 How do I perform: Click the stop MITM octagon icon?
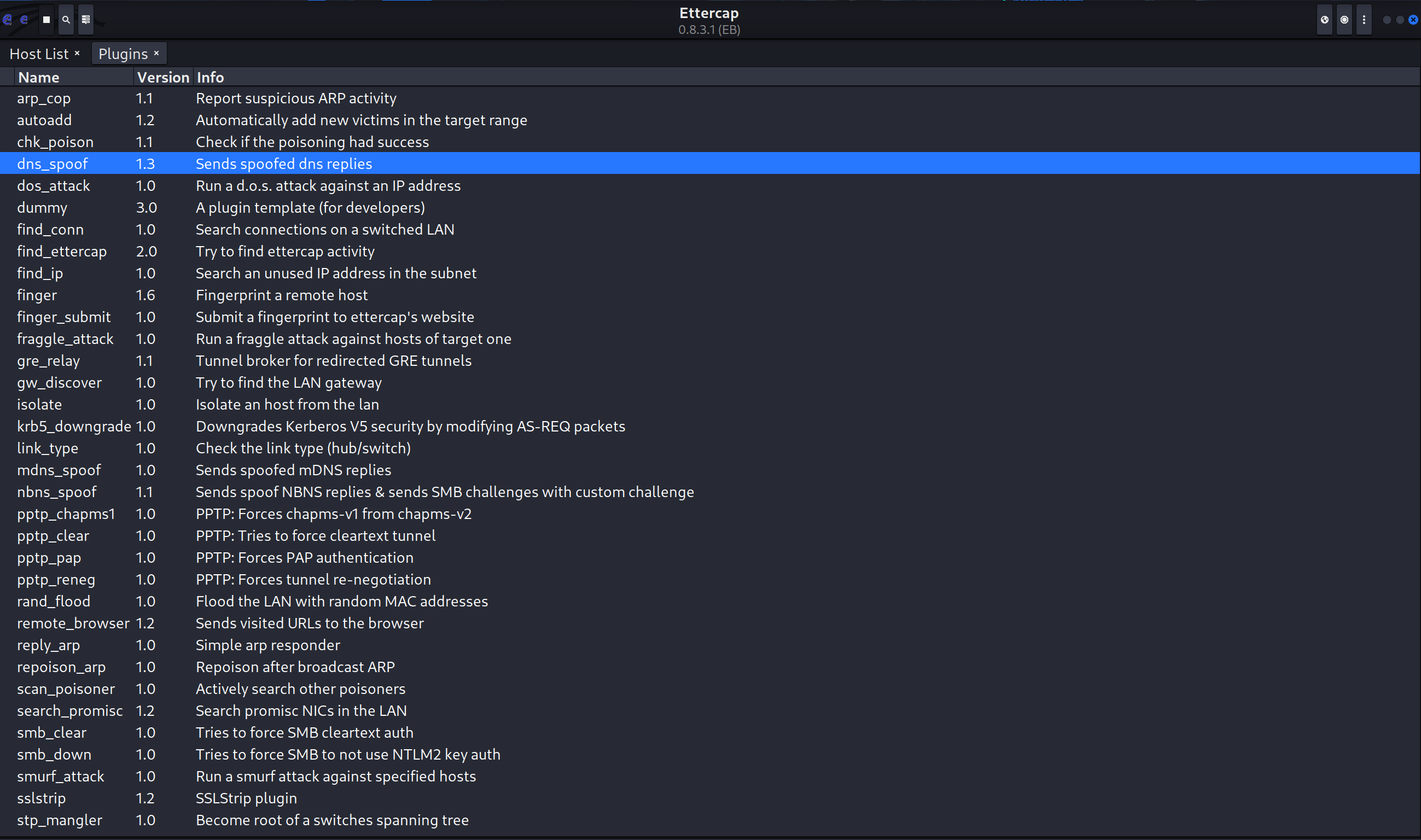point(1344,19)
